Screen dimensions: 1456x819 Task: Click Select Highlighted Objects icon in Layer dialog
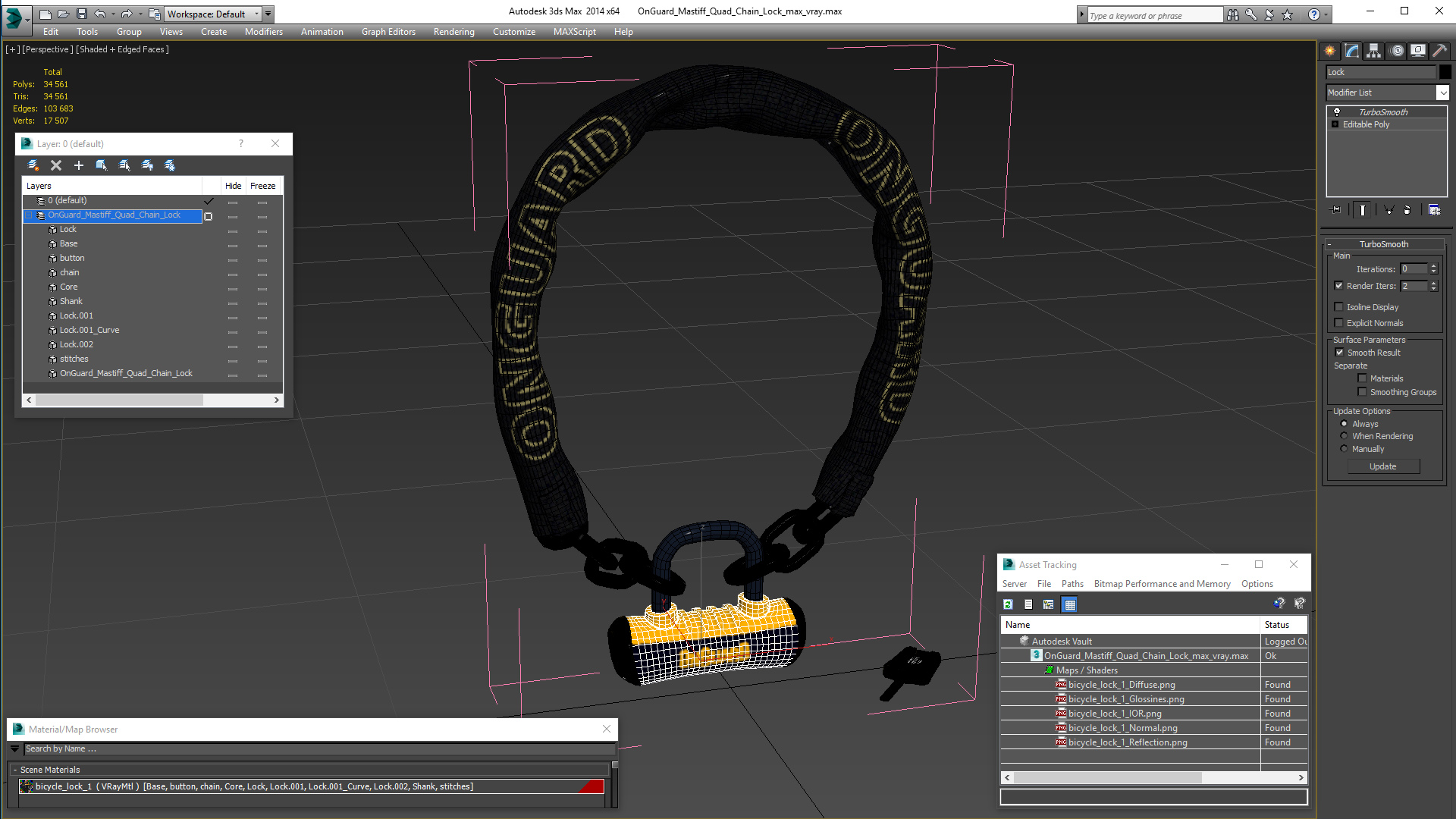click(x=102, y=165)
